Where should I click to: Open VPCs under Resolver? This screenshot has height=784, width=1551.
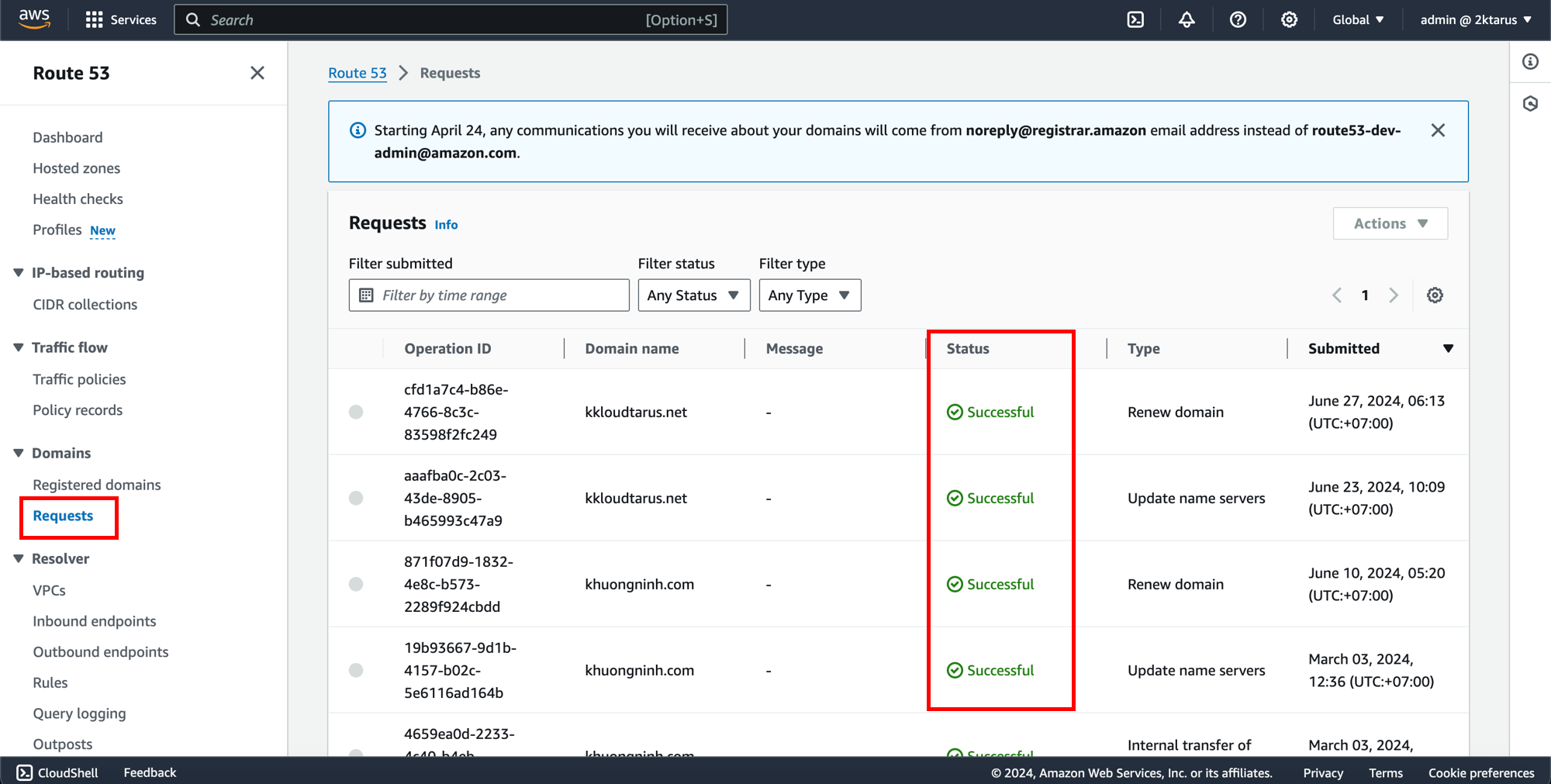[x=49, y=590]
